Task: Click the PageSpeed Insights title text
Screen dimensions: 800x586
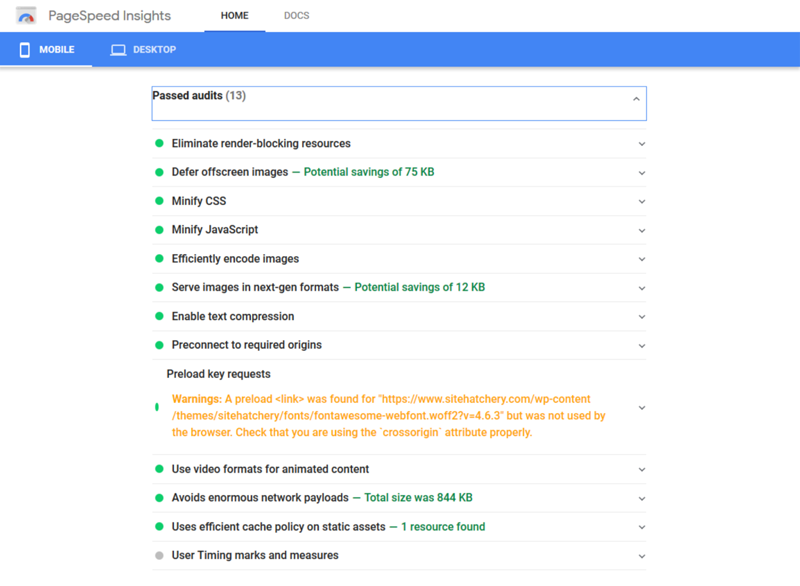Action: [x=110, y=16]
